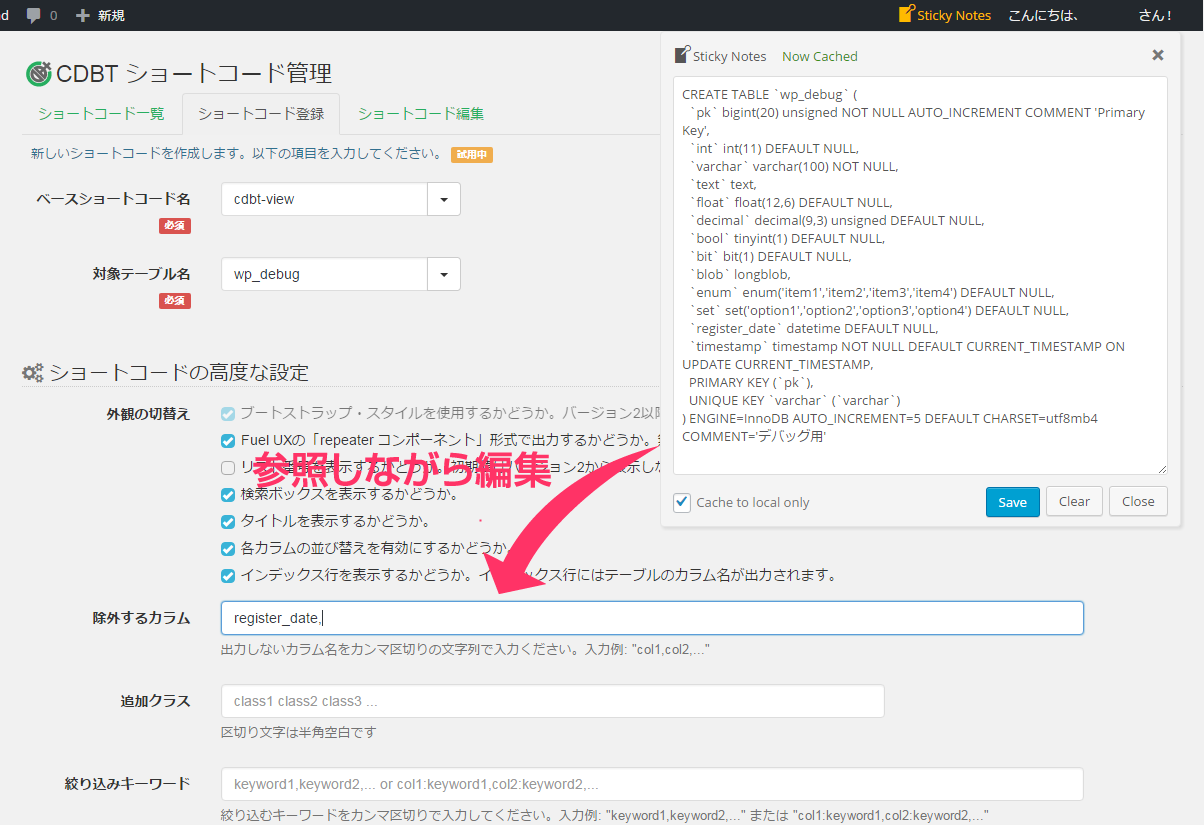Disable the Cache to local only checkbox

pos(681,502)
